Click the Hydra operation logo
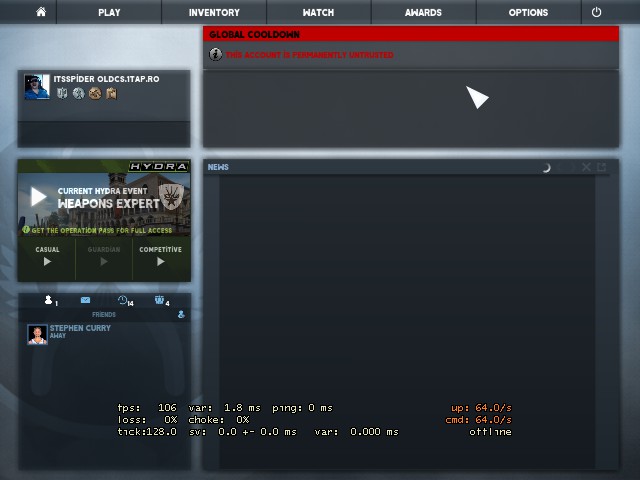 point(159,166)
